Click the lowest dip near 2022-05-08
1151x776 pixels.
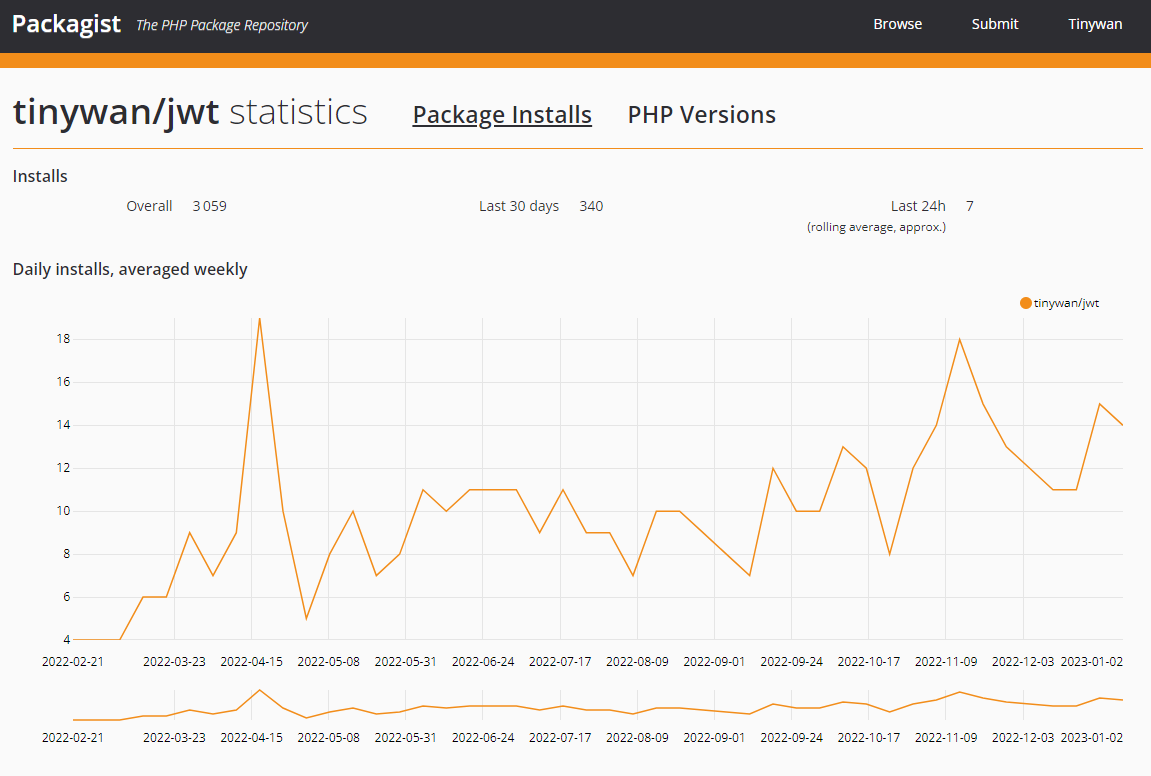(306, 618)
